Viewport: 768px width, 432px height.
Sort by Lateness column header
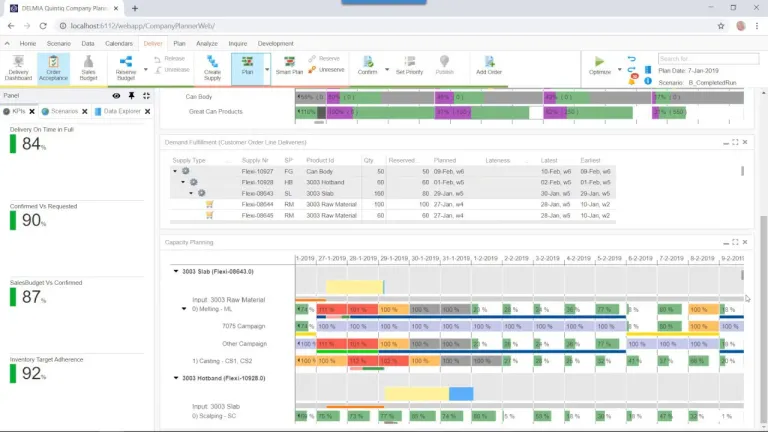[498, 160]
